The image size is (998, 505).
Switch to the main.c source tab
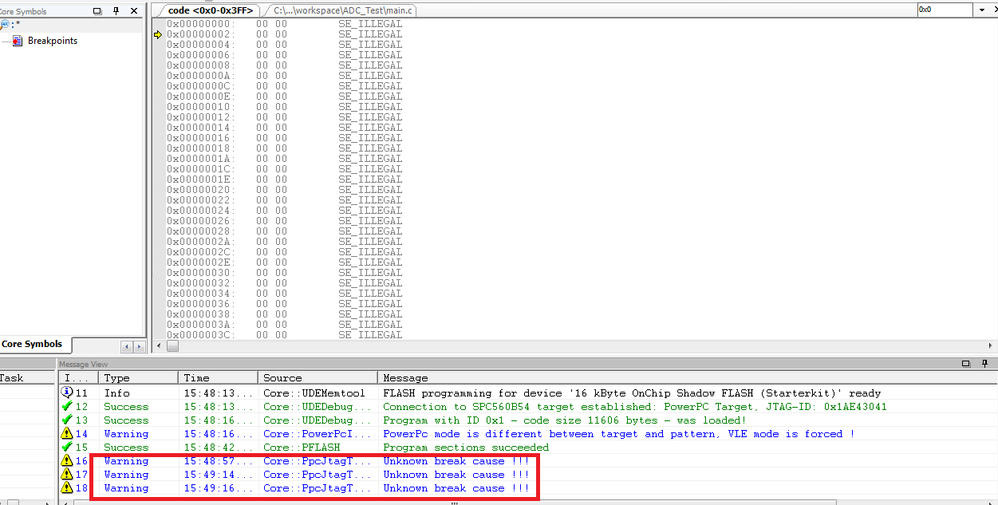tap(343, 11)
